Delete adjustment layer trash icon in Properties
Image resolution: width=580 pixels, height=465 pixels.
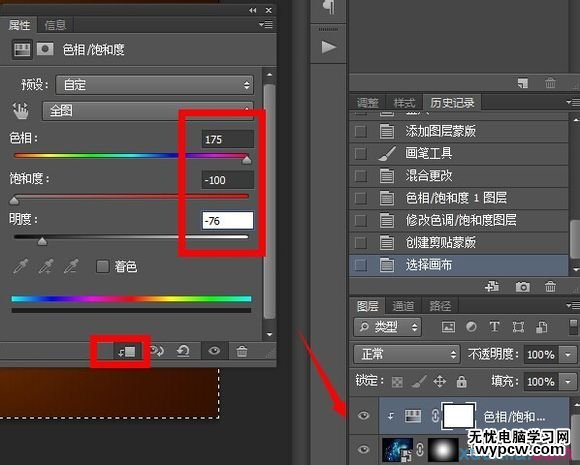(x=242, y=351)
